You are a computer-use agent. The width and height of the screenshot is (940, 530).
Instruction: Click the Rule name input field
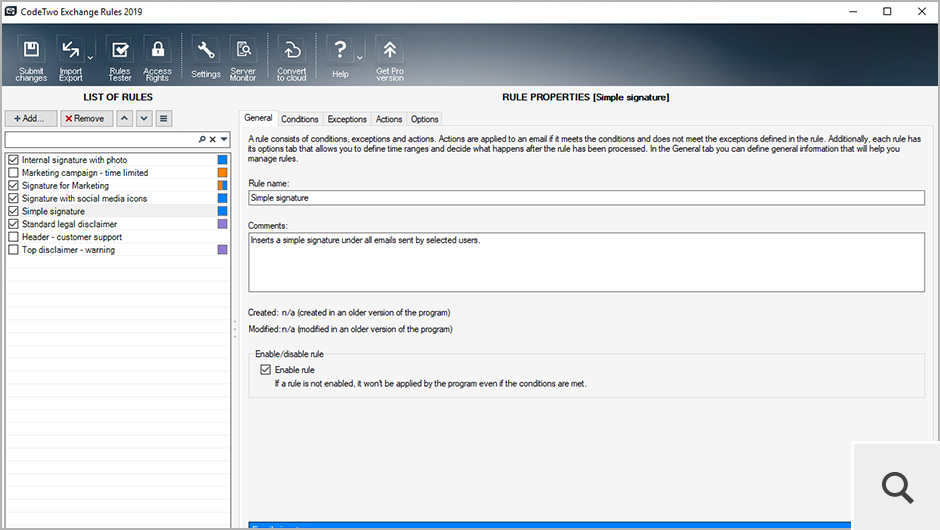(586, 198)
